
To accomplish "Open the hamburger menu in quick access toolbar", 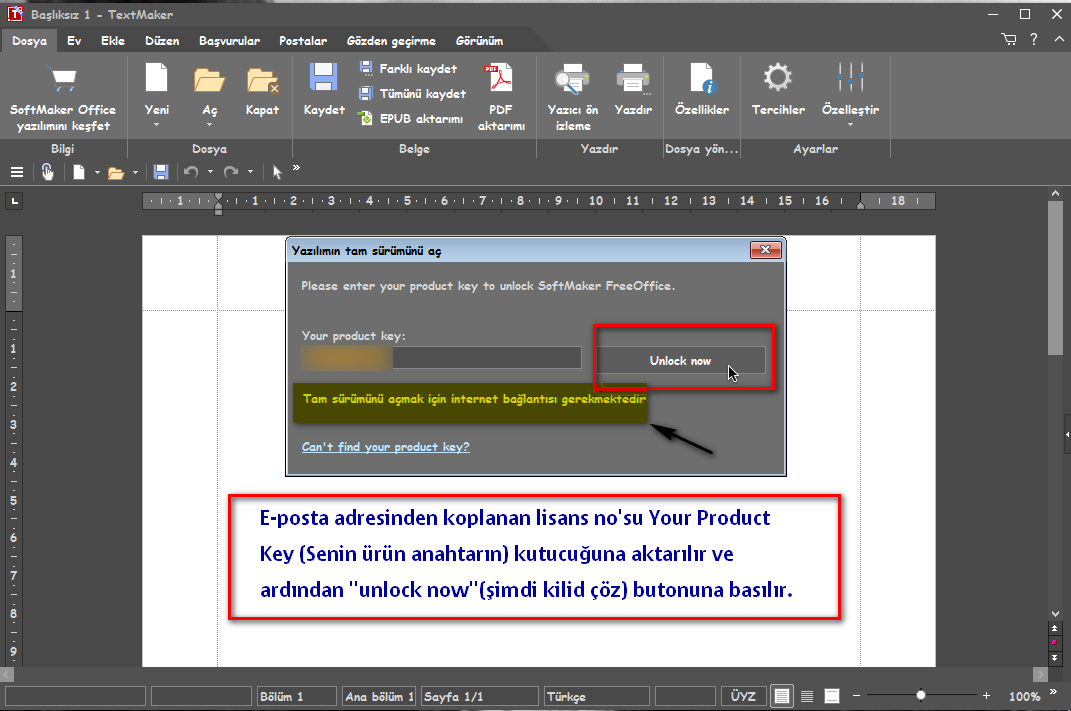I will (x=17, y=172).
